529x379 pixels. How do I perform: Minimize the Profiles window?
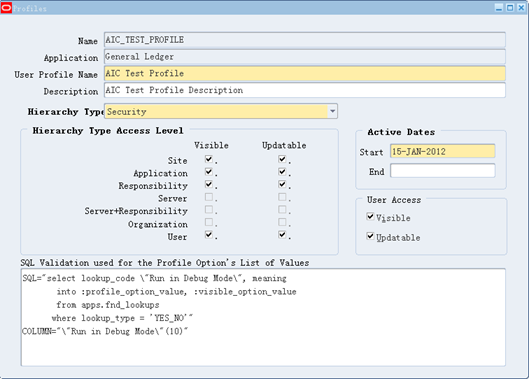pyautogui.click(x=499, y=8)
